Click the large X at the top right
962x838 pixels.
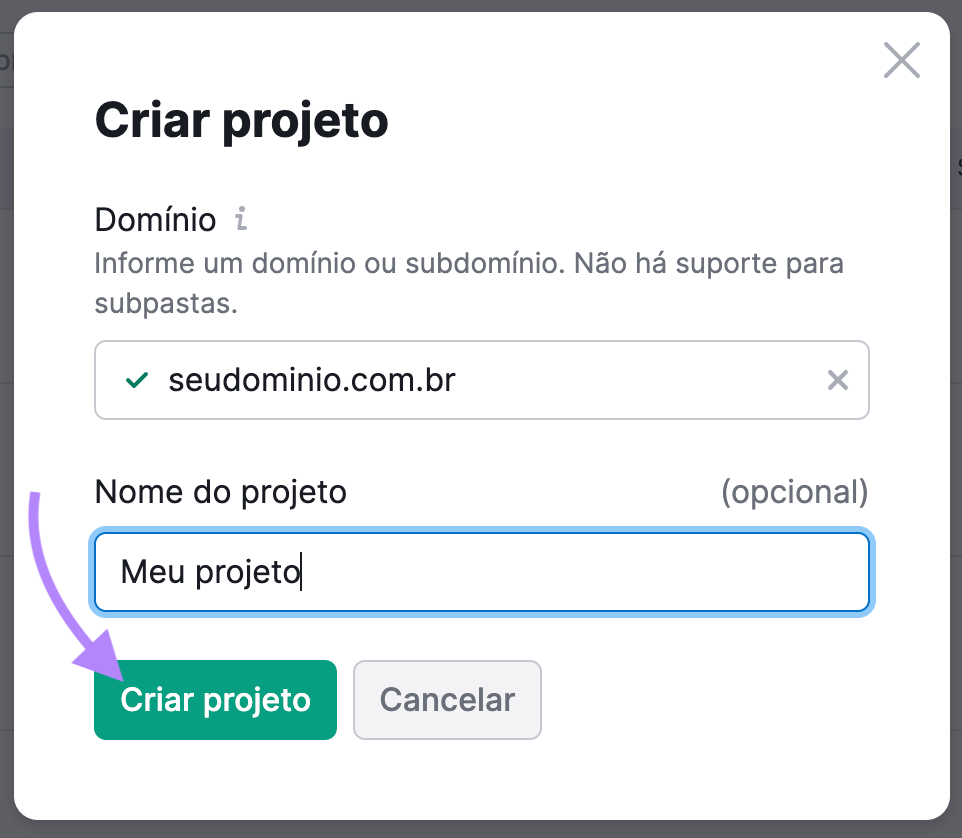click(x=901, y=60)
